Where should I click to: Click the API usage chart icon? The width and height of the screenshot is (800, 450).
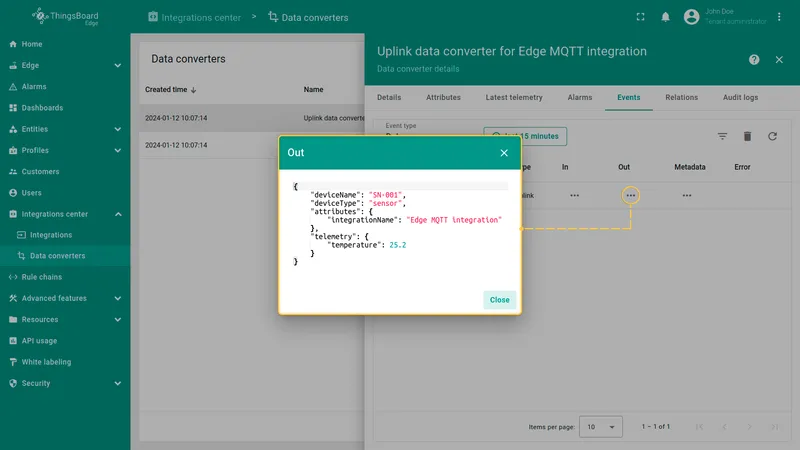tap(13, 341)
